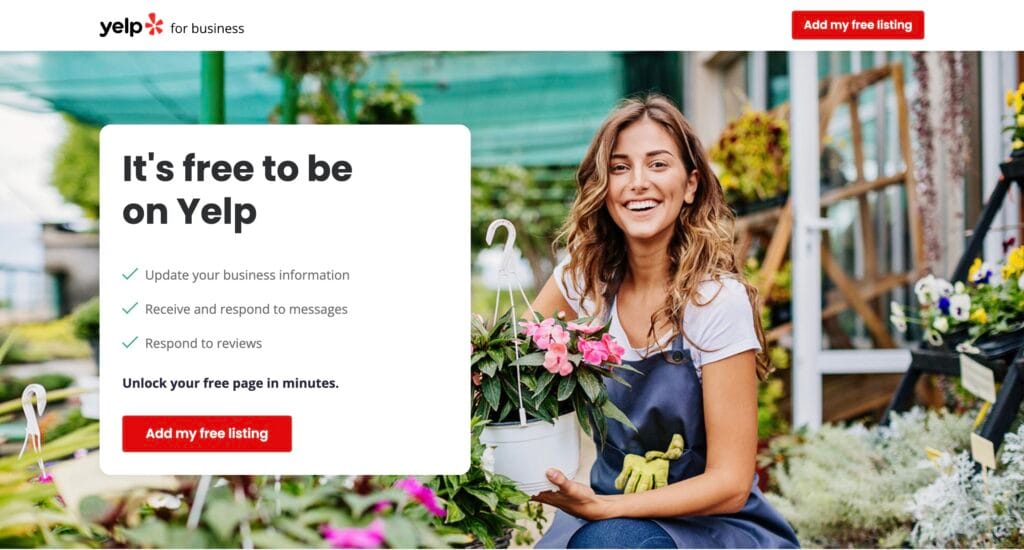Click the yelp wordmark in the header

pos(121,27)
